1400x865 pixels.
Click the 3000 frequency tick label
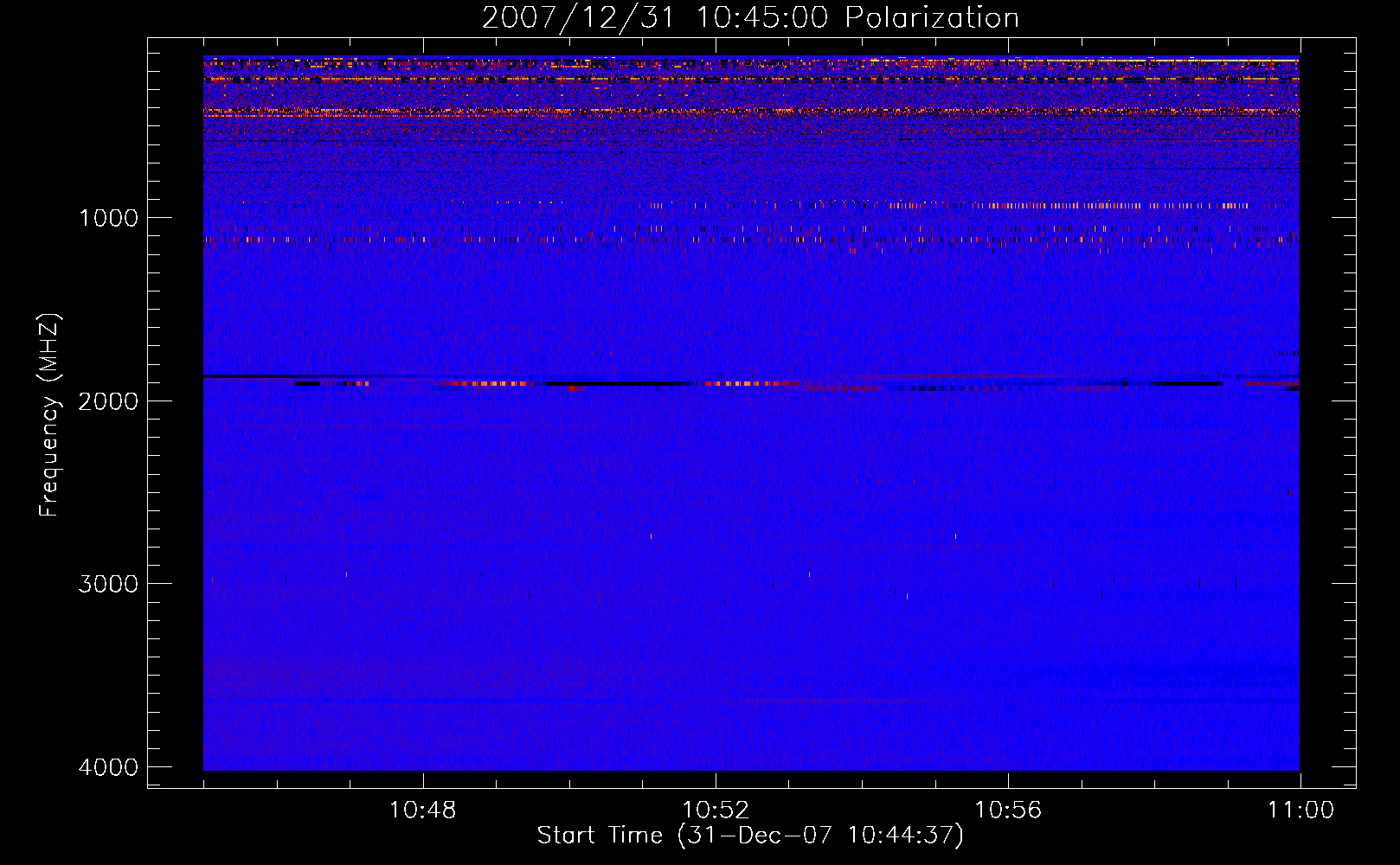coord(109,584)
